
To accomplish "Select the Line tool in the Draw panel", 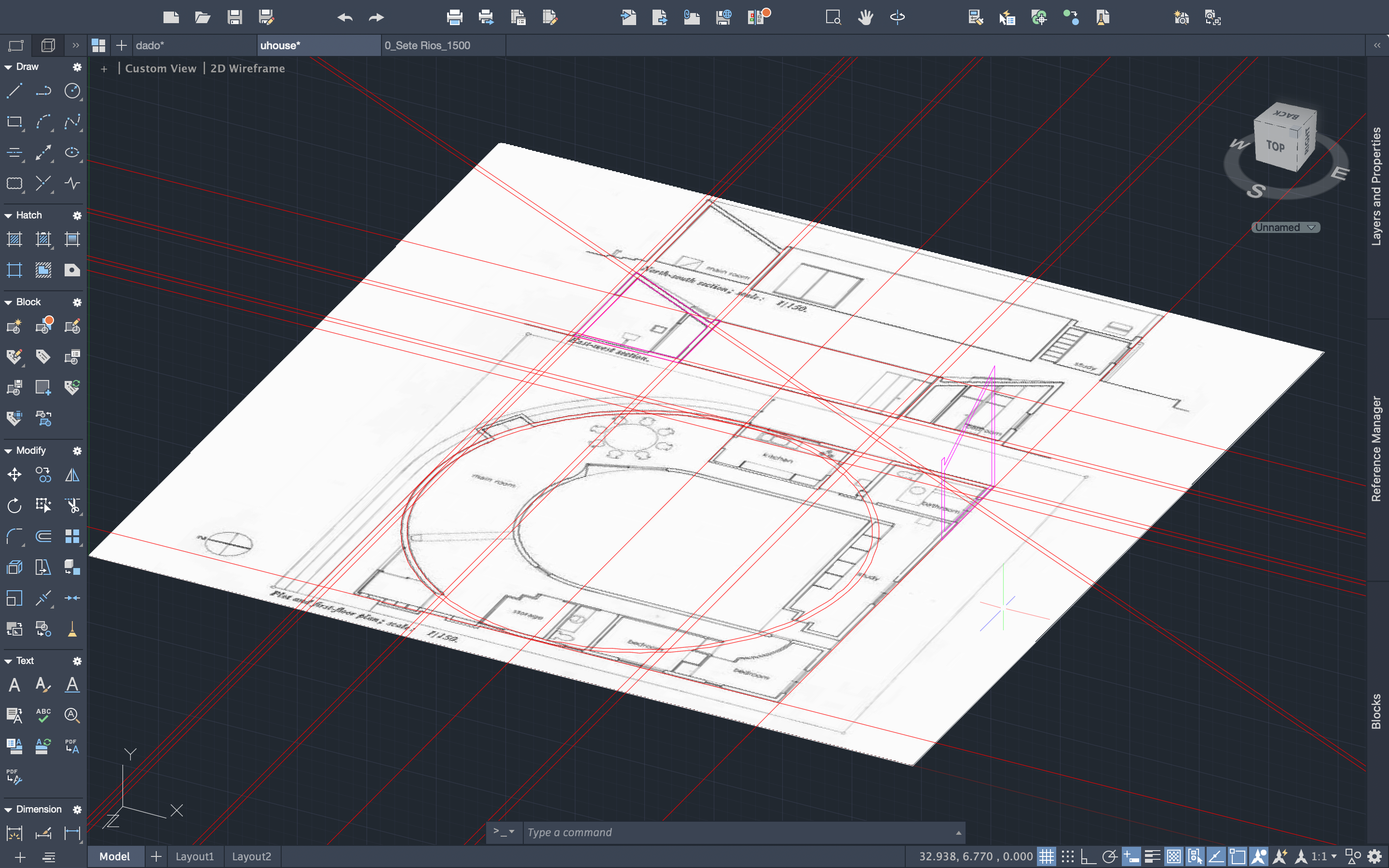I will click(14, 91).
